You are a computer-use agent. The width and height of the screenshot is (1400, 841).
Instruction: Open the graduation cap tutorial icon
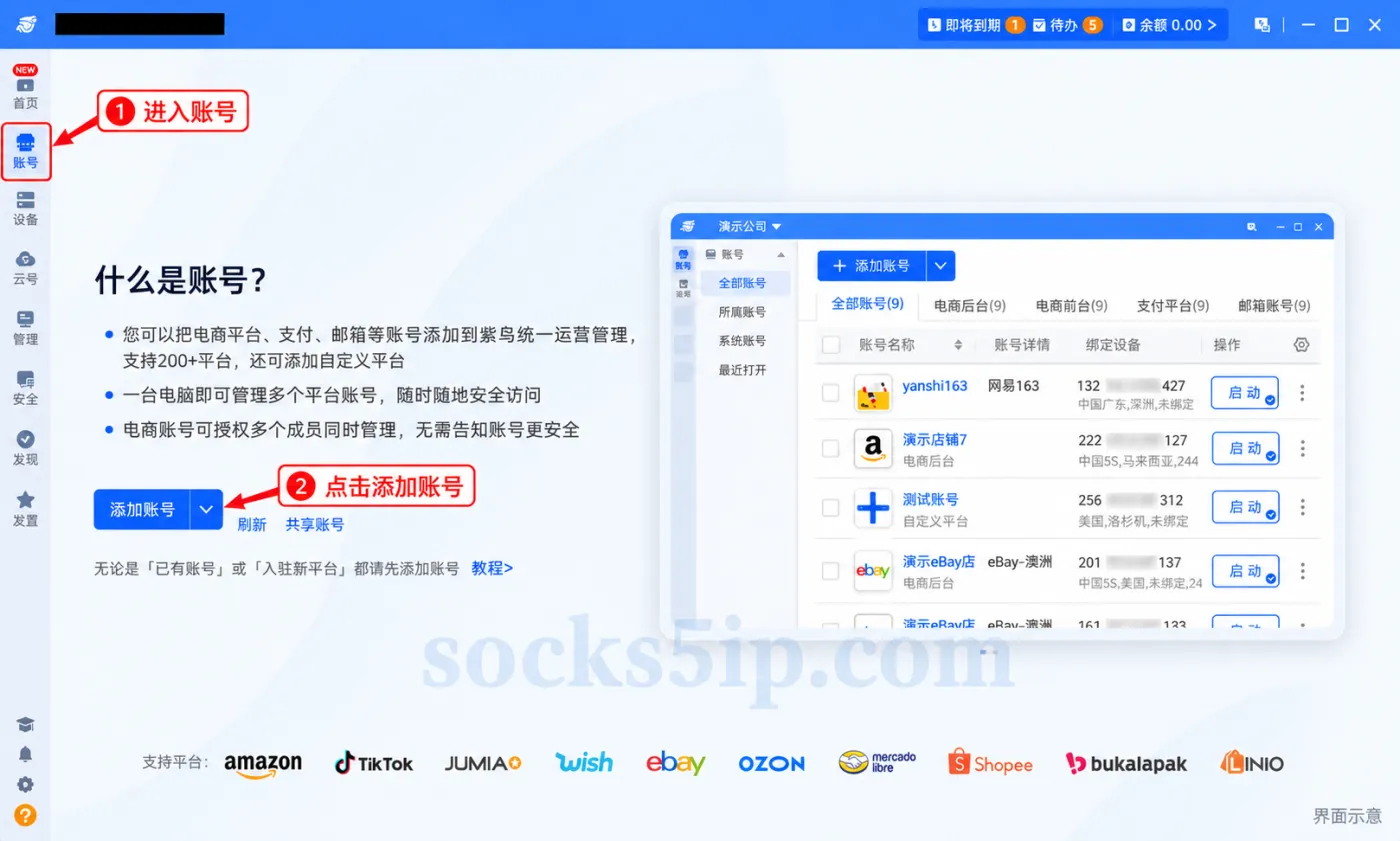[26, 724]
